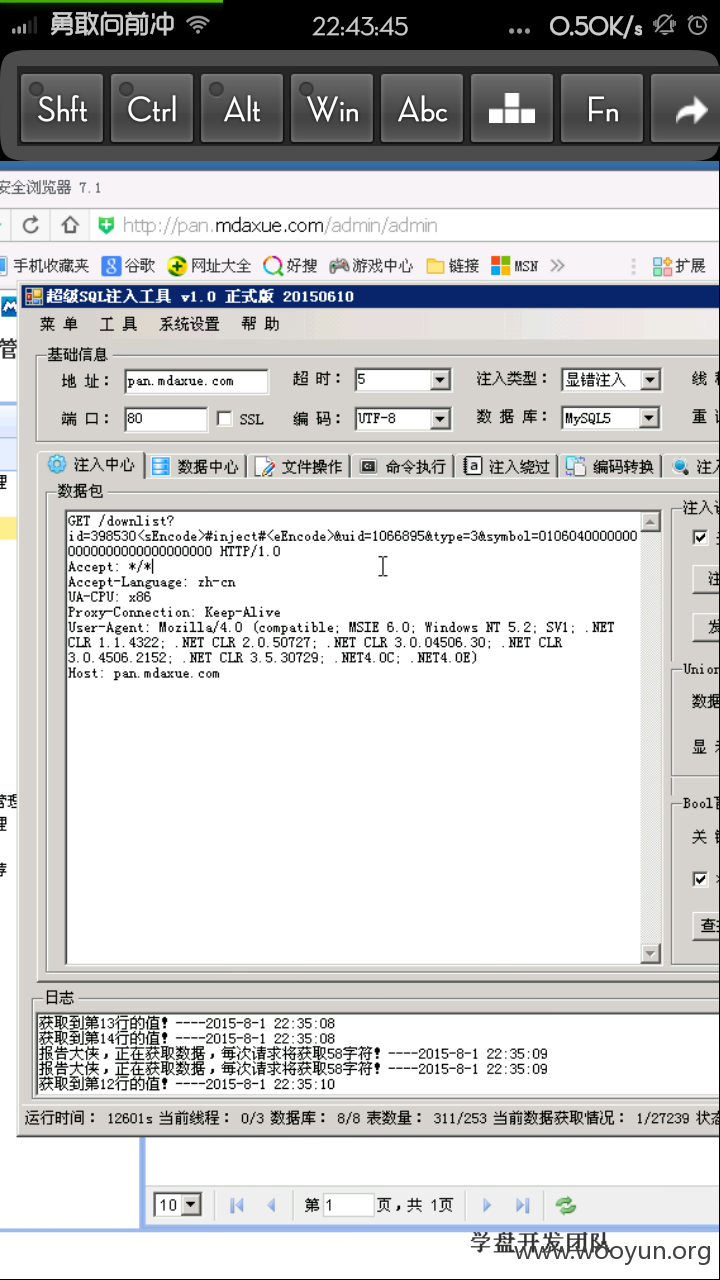Toggle the checkbox in the 注入 side panel
This screenshot has width=720, height=1280.
coord(701,538)
